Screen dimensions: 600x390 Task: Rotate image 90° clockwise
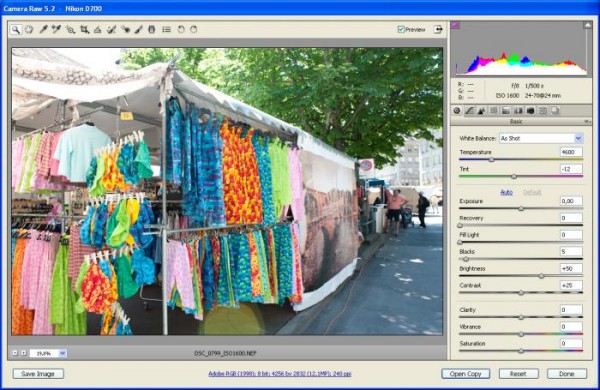(194, 29)
